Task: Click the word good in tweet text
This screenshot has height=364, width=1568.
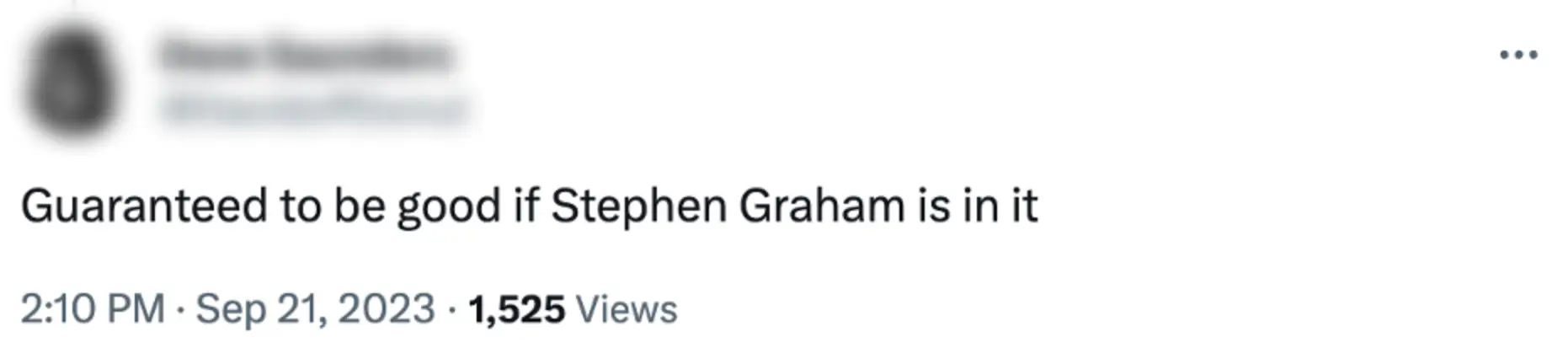Action: pyautogui.click(x=449, y=206)
